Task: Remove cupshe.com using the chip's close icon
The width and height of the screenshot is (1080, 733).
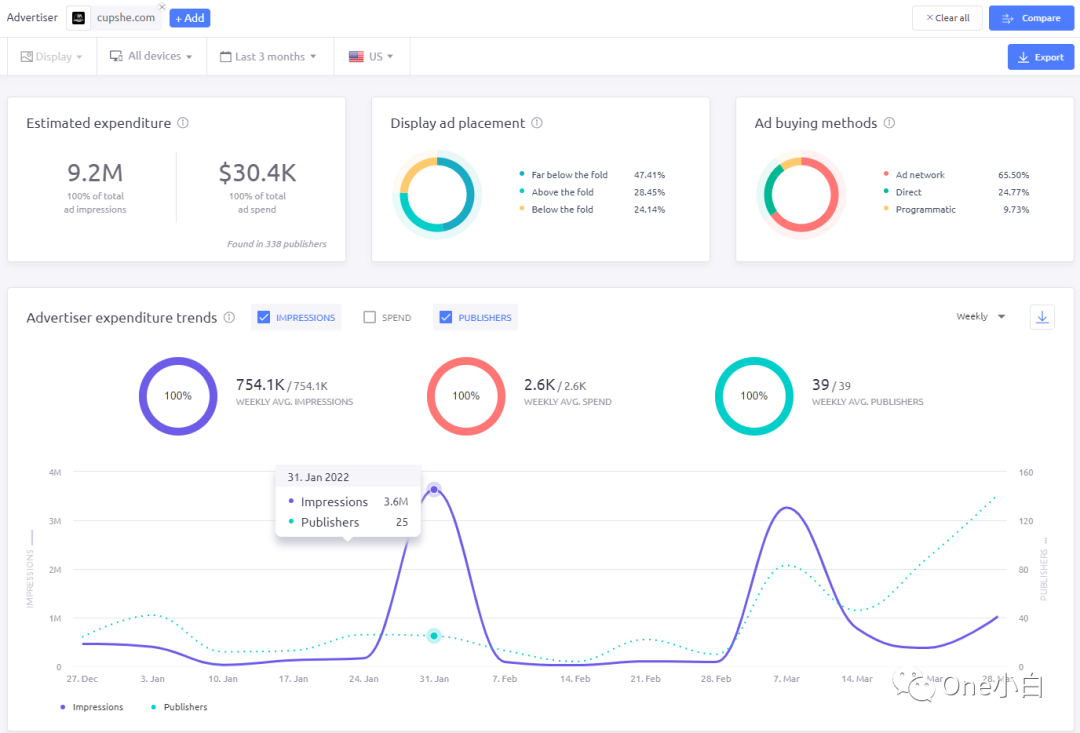Action: pos(160,8)
